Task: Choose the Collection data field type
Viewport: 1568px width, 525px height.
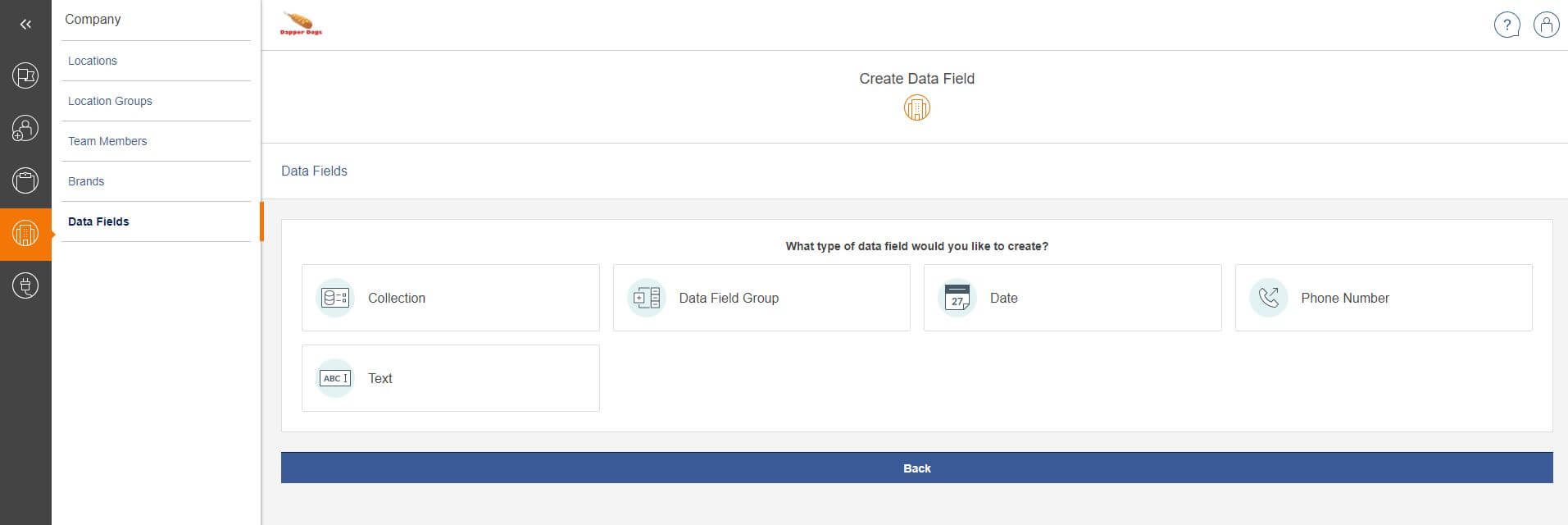Action: point(450,298)
